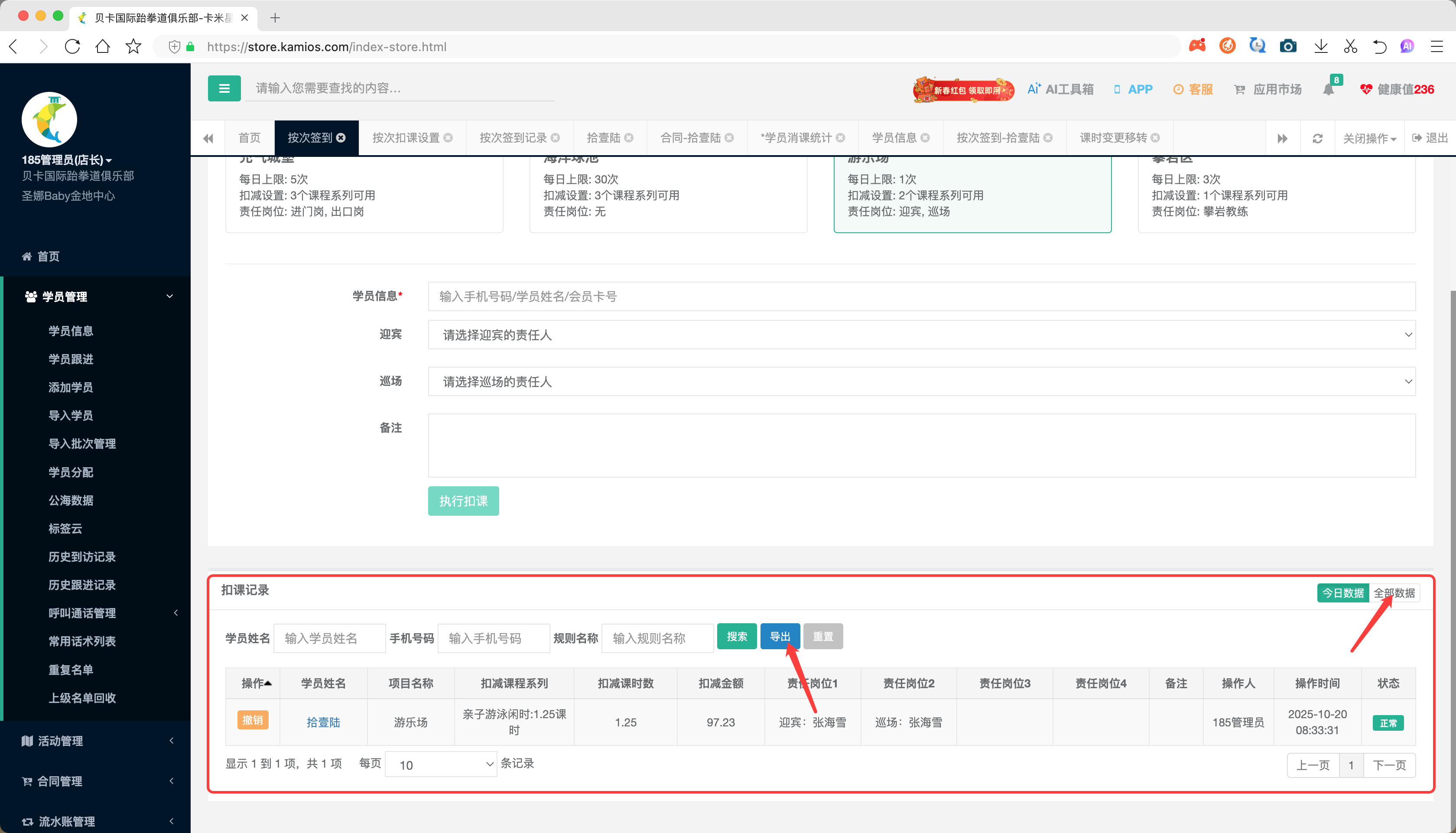
Task: Bookmark page with star icon
Action: (x=133, y=46)
